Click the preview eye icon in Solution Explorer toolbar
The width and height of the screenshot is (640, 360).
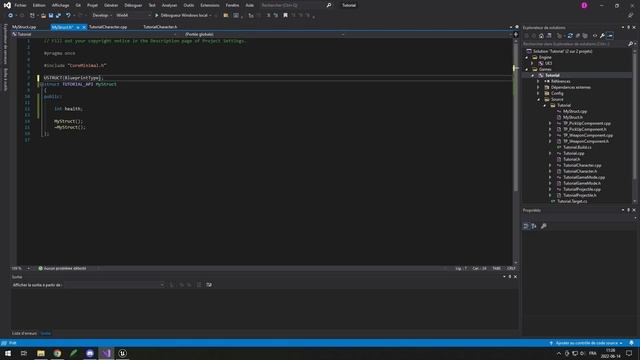click(x=595, y=36)
